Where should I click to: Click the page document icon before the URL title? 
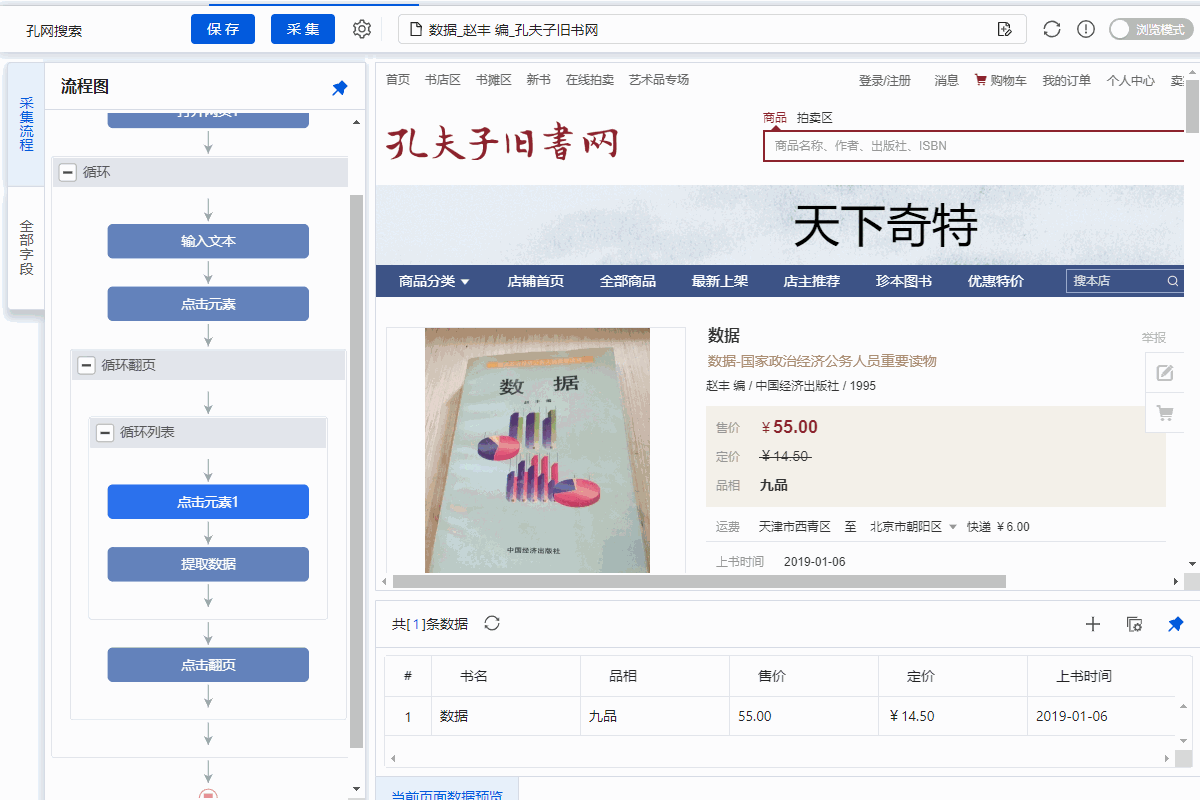coord(416,29)
